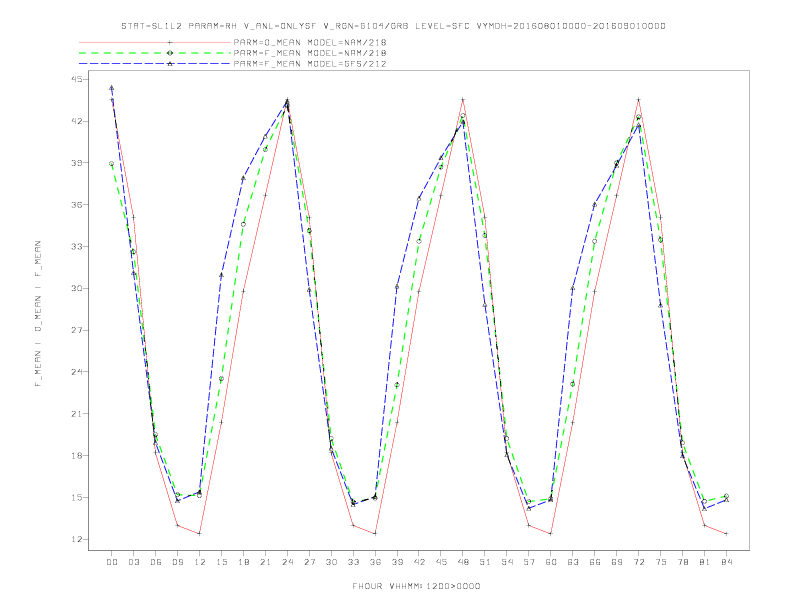The image size is (792, 612).
Task: Click the vertical axis title F_MEAN | O_MEAN | F_MEAN
Action: pos(38,314)
